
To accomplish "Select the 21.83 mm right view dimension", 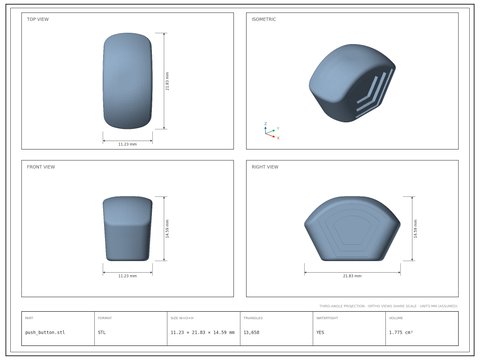I will [352, 276].
